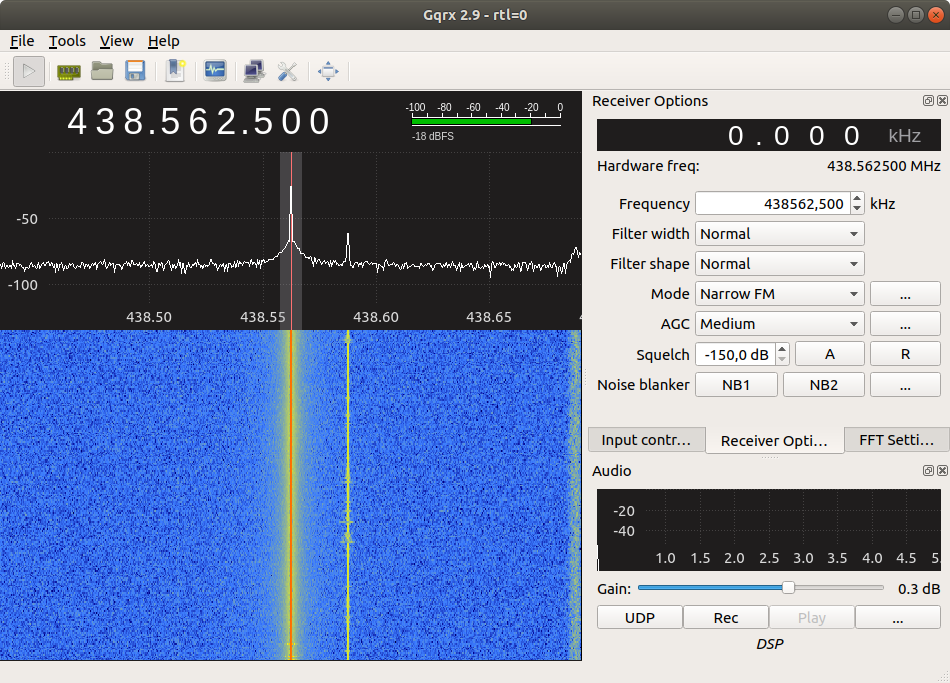Open the Tools menu

[67, 41]
